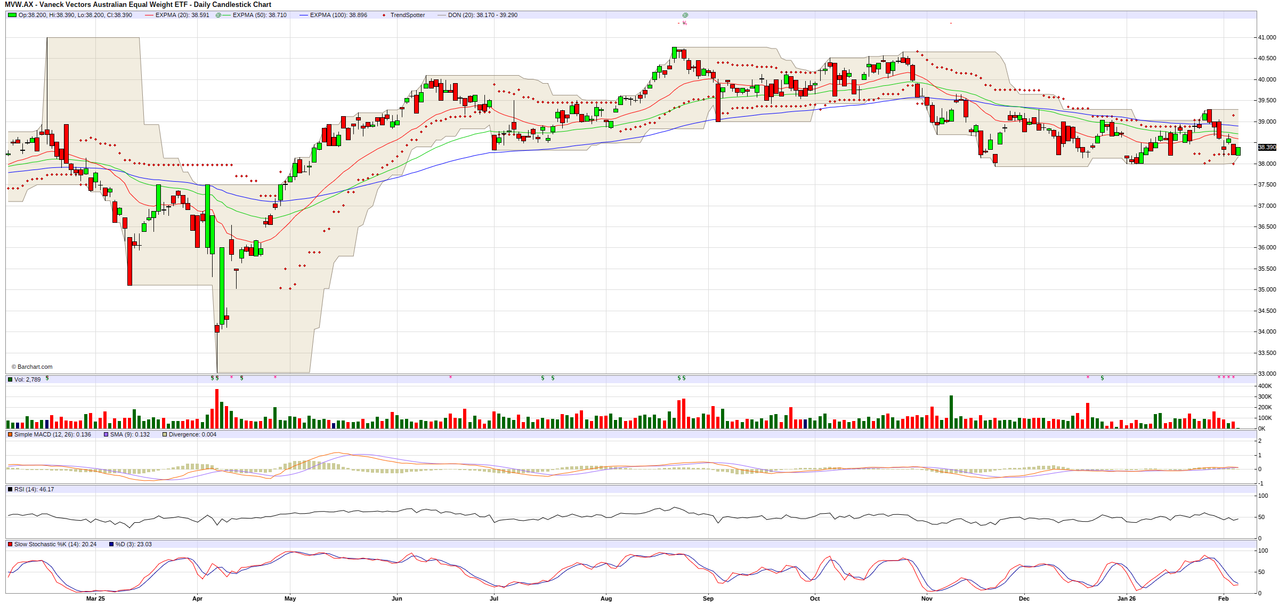The image size is (1279, 615).
Task: Click the current price tag 38.390 on axis
Action: click(x=1266, y=147)
